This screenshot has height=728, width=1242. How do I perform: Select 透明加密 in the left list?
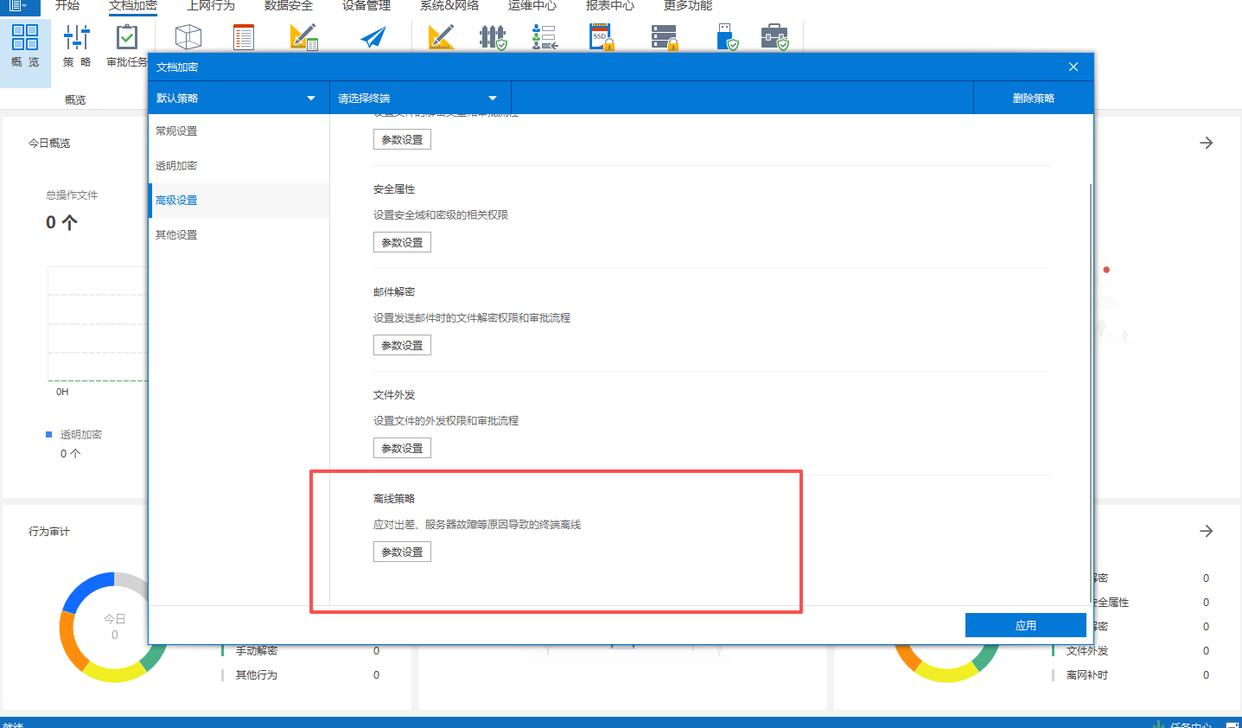238,166
